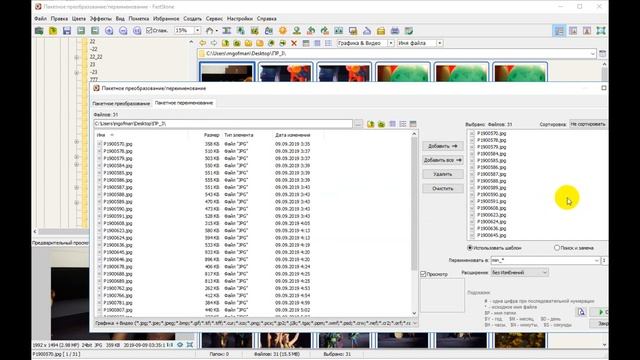Click the yellow folder icon next to Open
The width and height of the screenshot is (640, 360).
click(x=53, y=31)
